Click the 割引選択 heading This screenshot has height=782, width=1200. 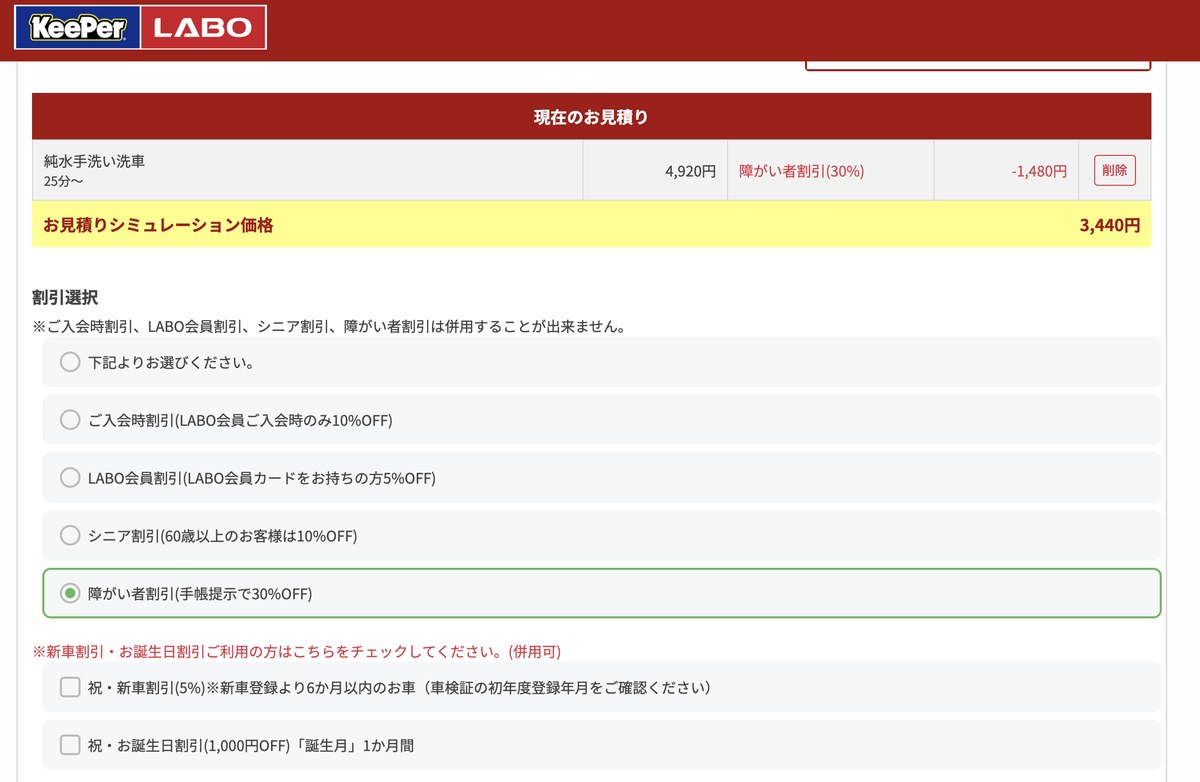pos(65,298)
